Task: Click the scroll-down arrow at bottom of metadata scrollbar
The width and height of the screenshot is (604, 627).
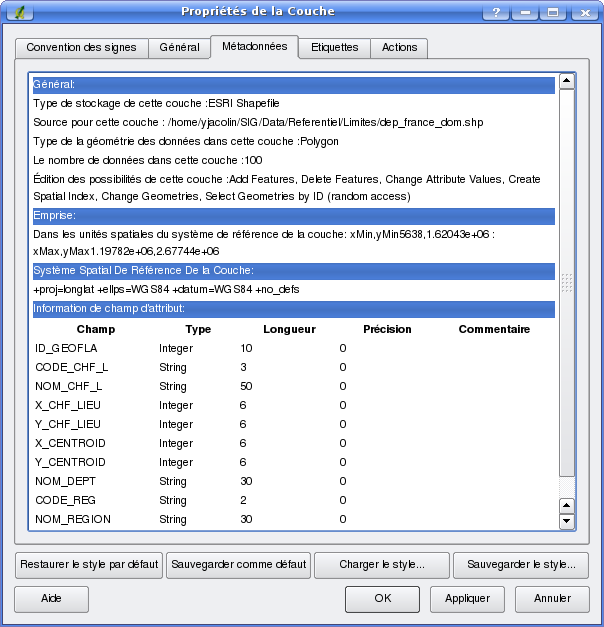Action: [x=567, y=521]
